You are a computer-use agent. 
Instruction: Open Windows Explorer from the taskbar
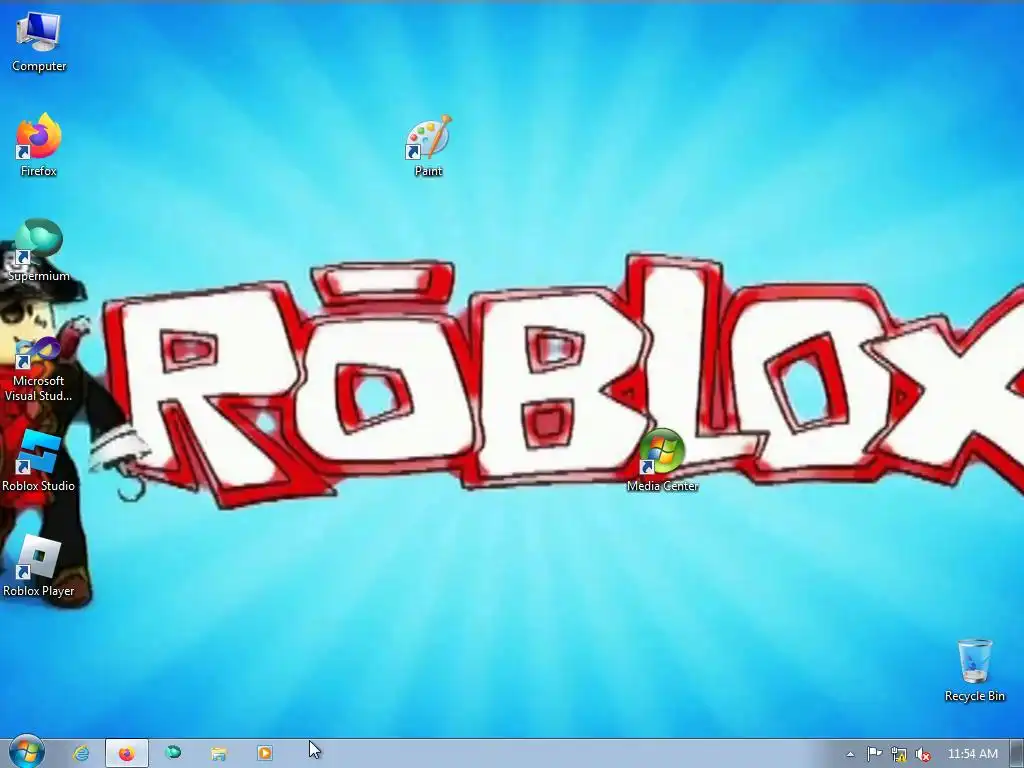point(219,753)
